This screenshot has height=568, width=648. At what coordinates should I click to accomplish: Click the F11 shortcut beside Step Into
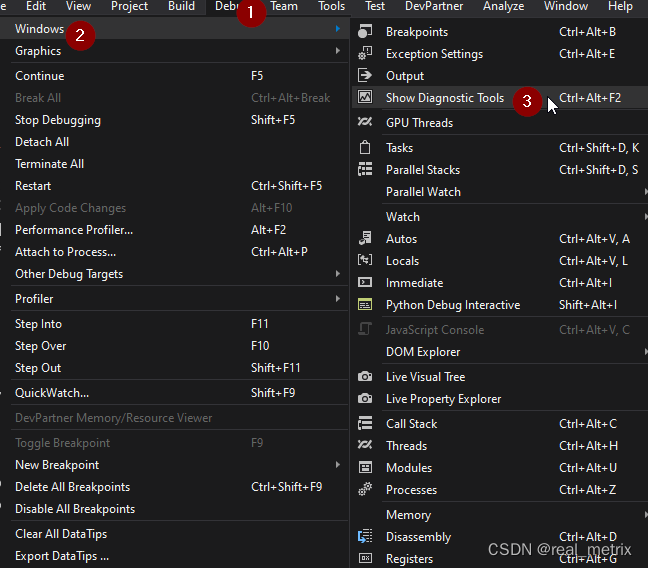coord(260,324)
